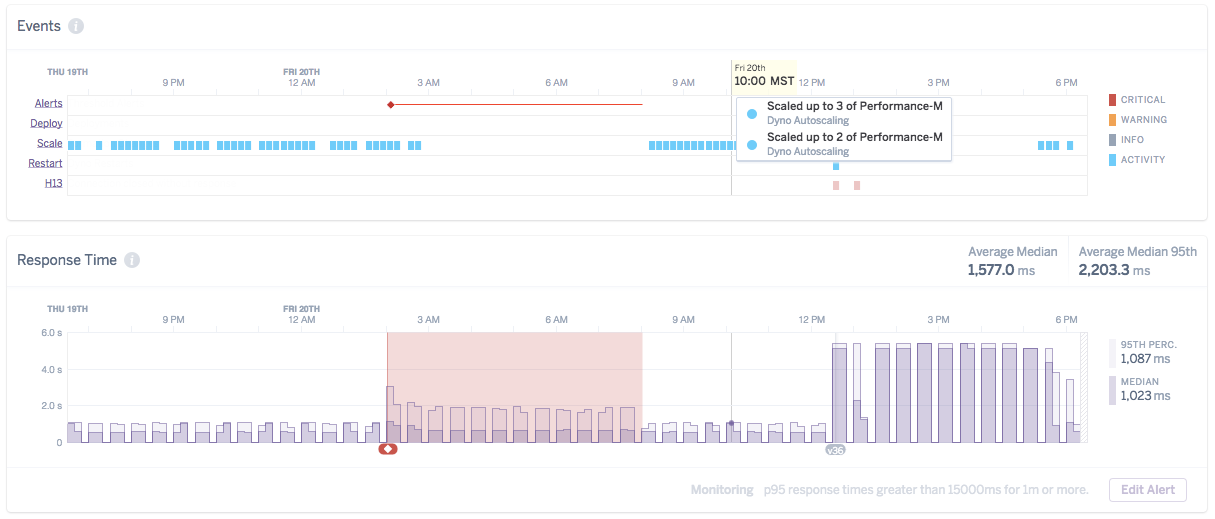Toggle the CRITICAL legend red swatch
The width and height of the screenshot is (1215, 519).
(1112, 100)
